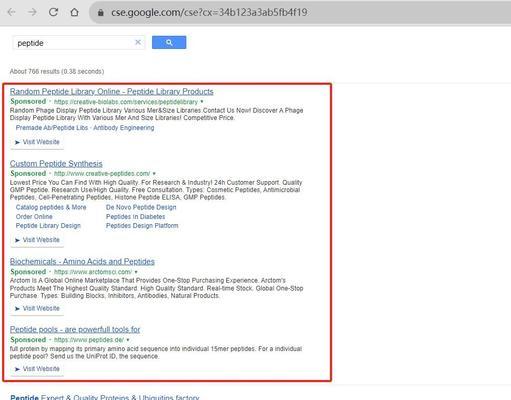Open Peptide Expert & Quality Proteins result
The height and width of the screenshot is (400, 511).
point(105,397)
